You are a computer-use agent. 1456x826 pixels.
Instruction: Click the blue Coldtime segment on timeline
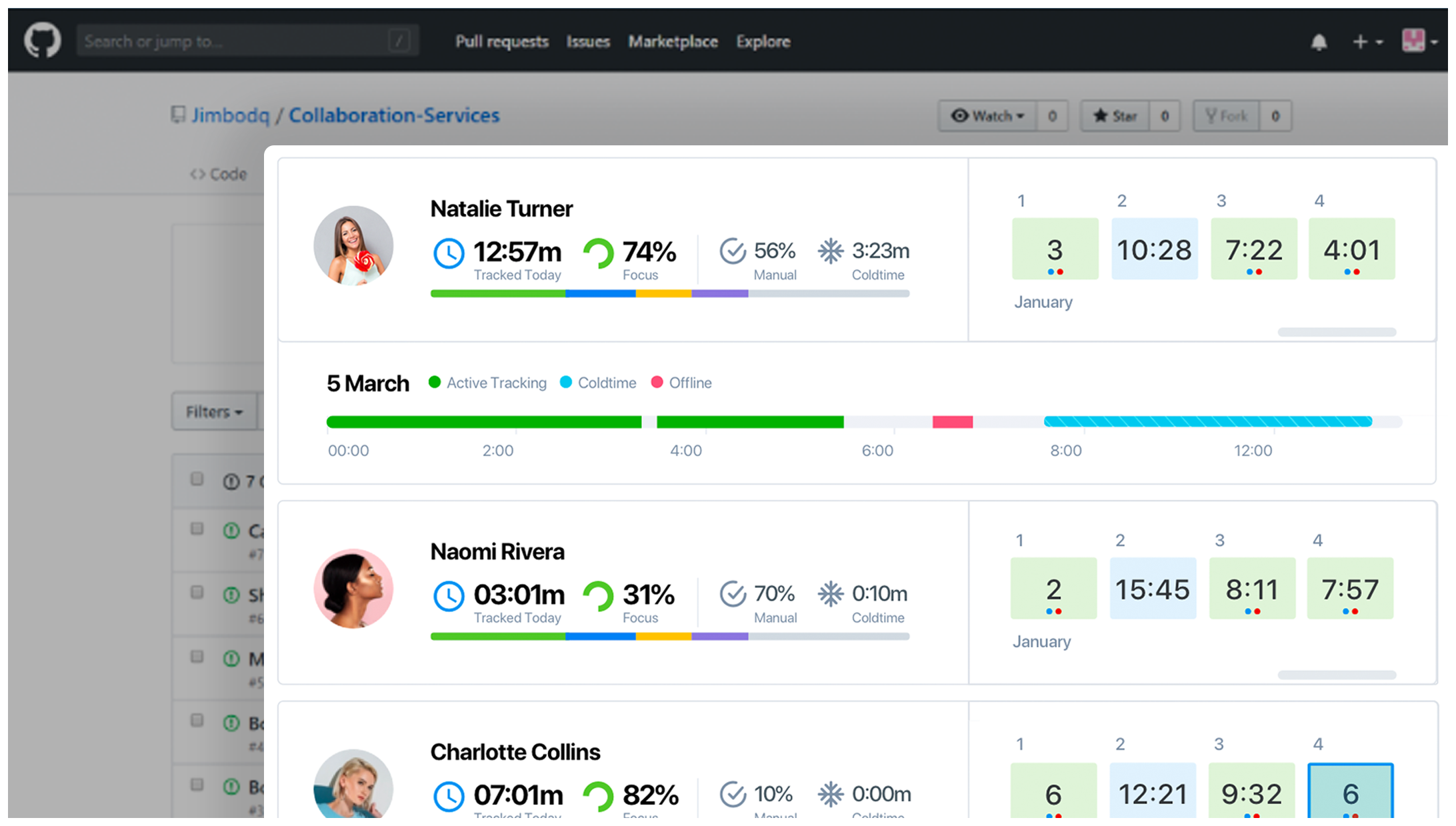[x=1207, y=421]
